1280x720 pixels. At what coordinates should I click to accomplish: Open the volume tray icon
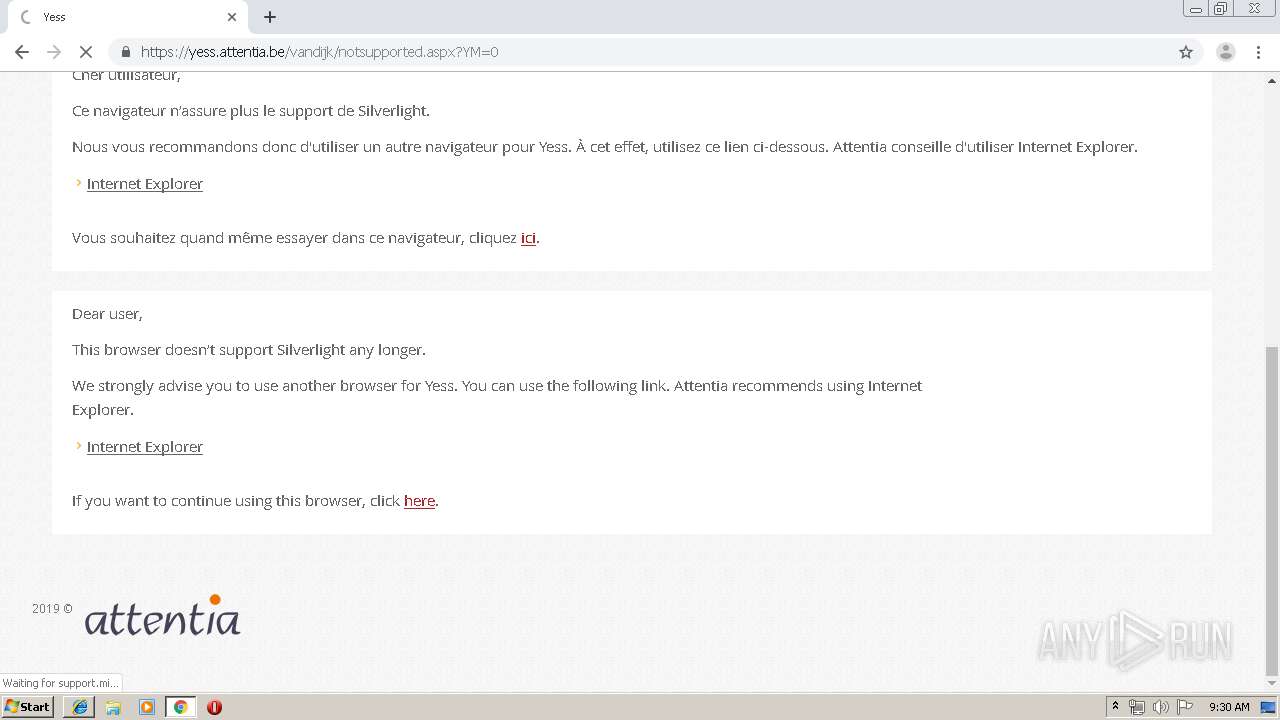(x=1161, y=707)
